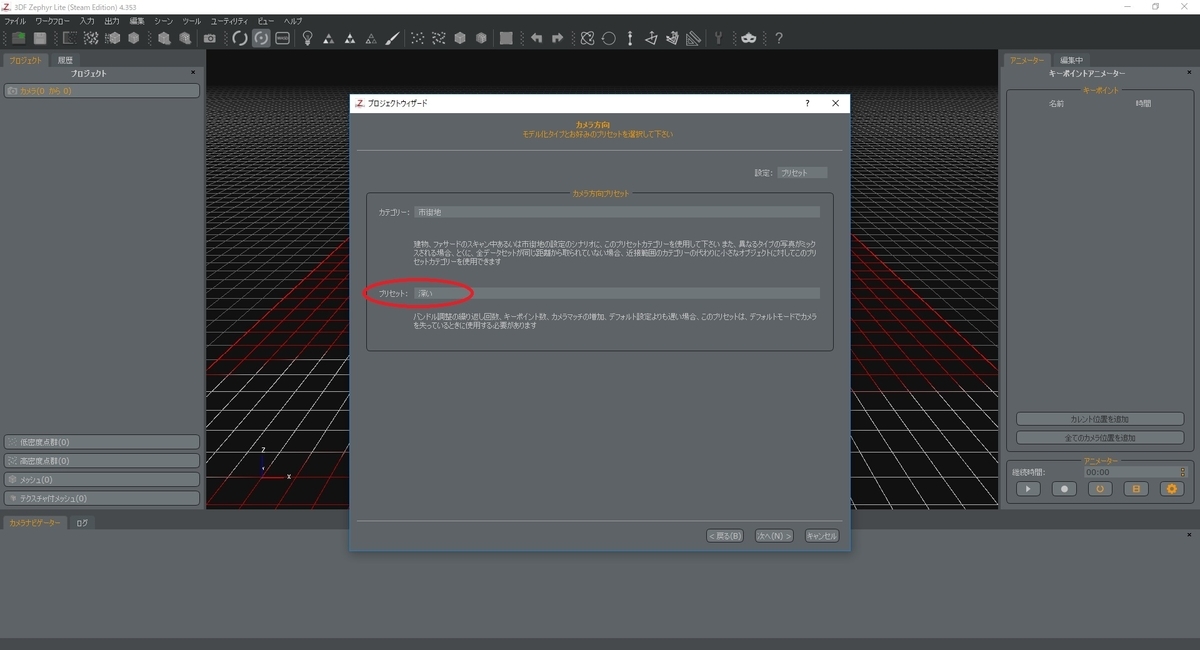Open the シーン menu
The height and width of the screenshot is (650, 1200).
pyautogui.click(x=163, y=21)
